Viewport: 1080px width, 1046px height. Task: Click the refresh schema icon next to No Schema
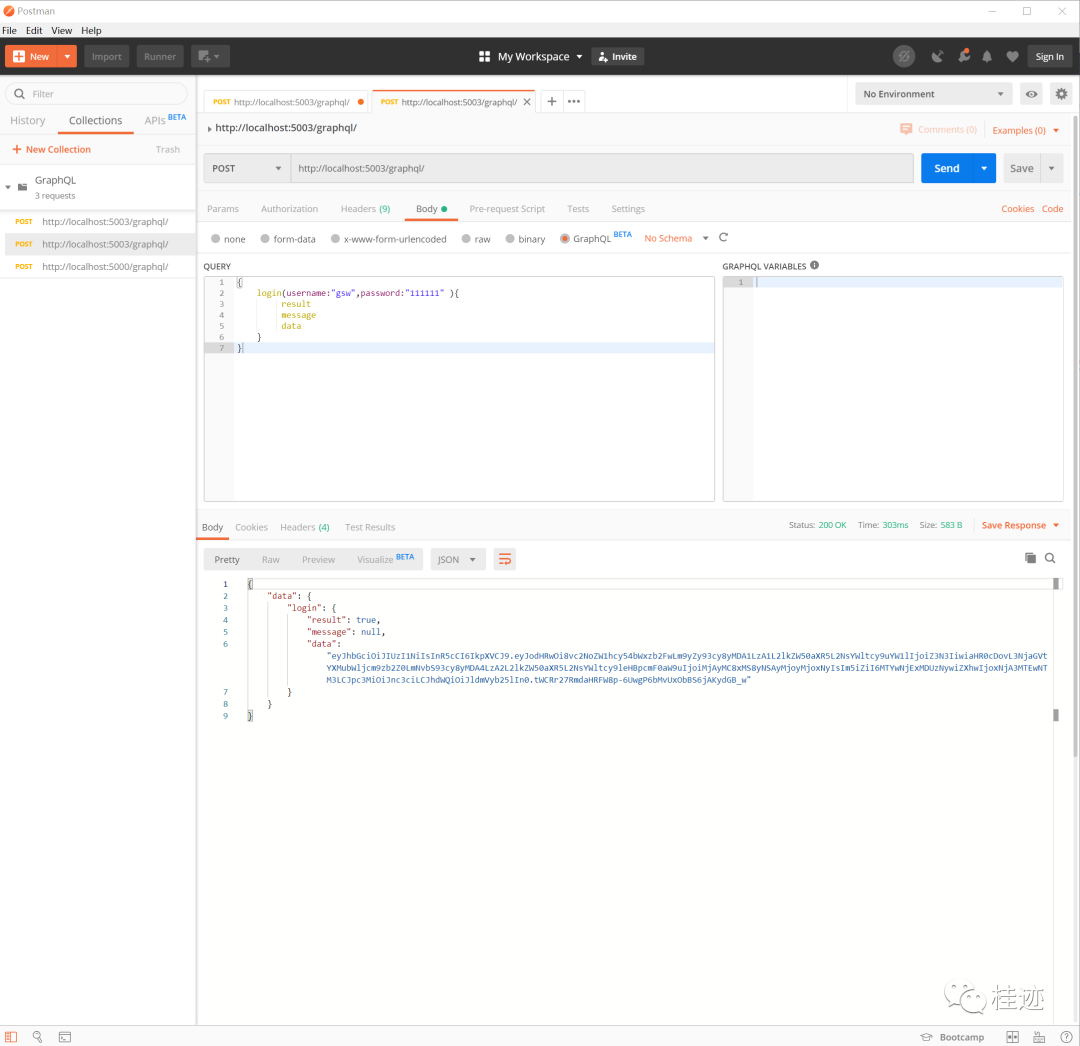[723, 238]
